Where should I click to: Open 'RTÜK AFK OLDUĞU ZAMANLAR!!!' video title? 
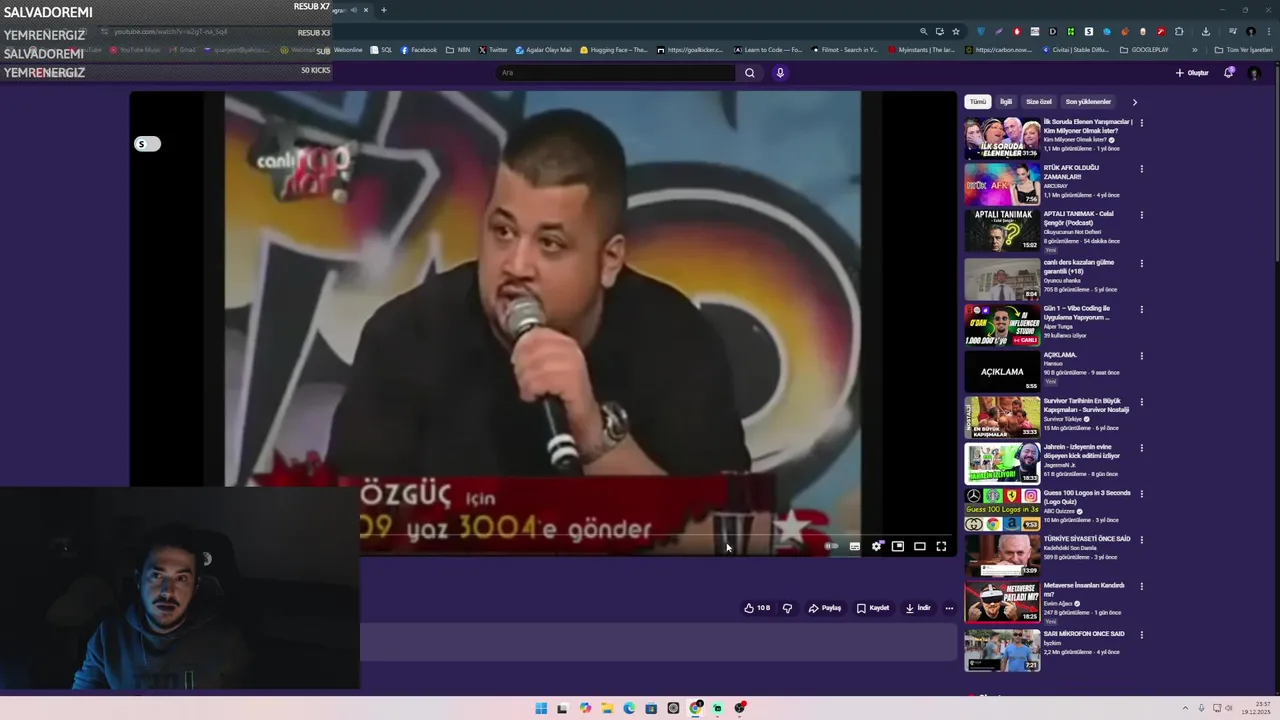pyautogui.click(x=1071, y=172)
